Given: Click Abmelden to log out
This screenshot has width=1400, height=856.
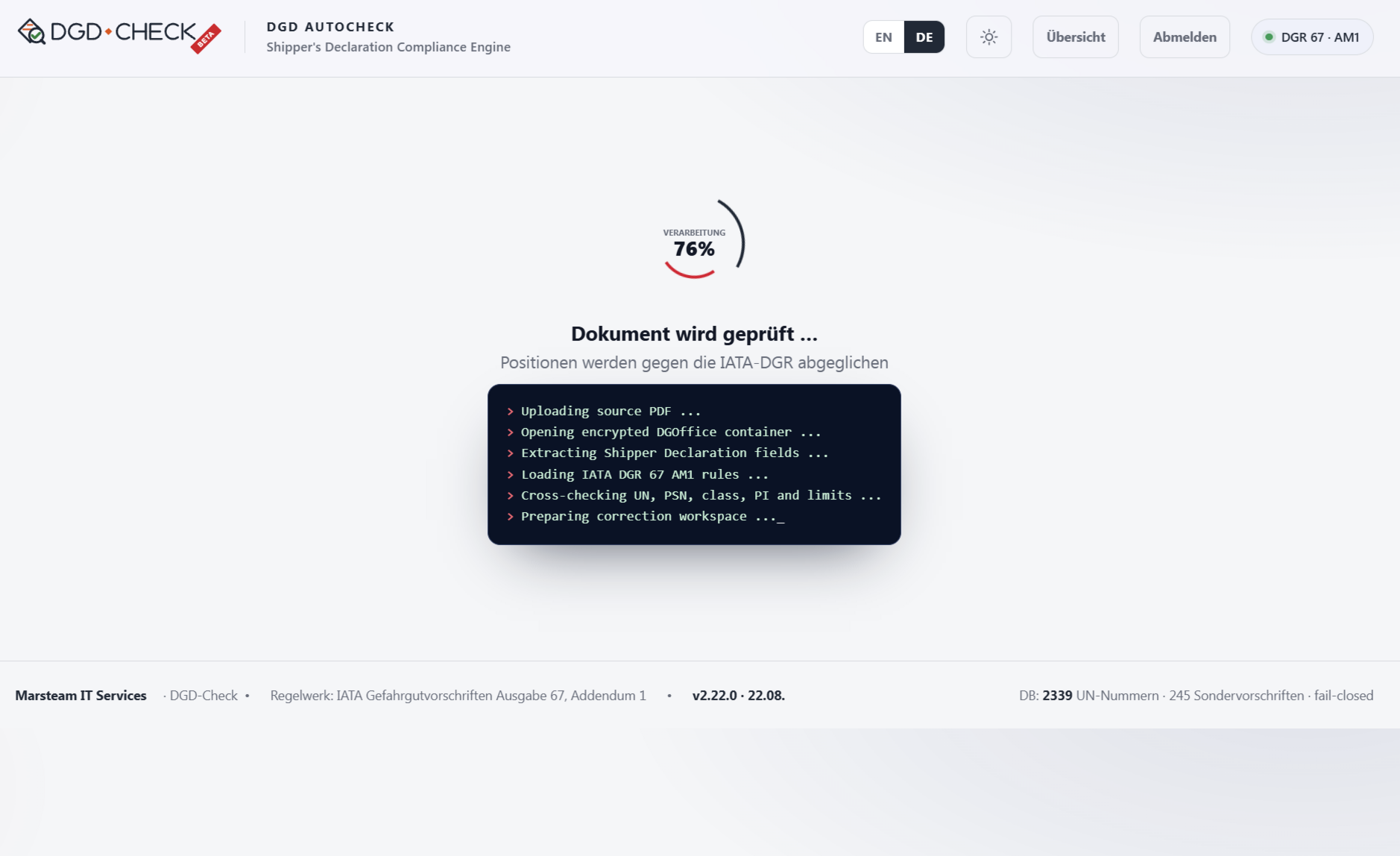Looking at the screenshot, I should tap(1185, 37).
